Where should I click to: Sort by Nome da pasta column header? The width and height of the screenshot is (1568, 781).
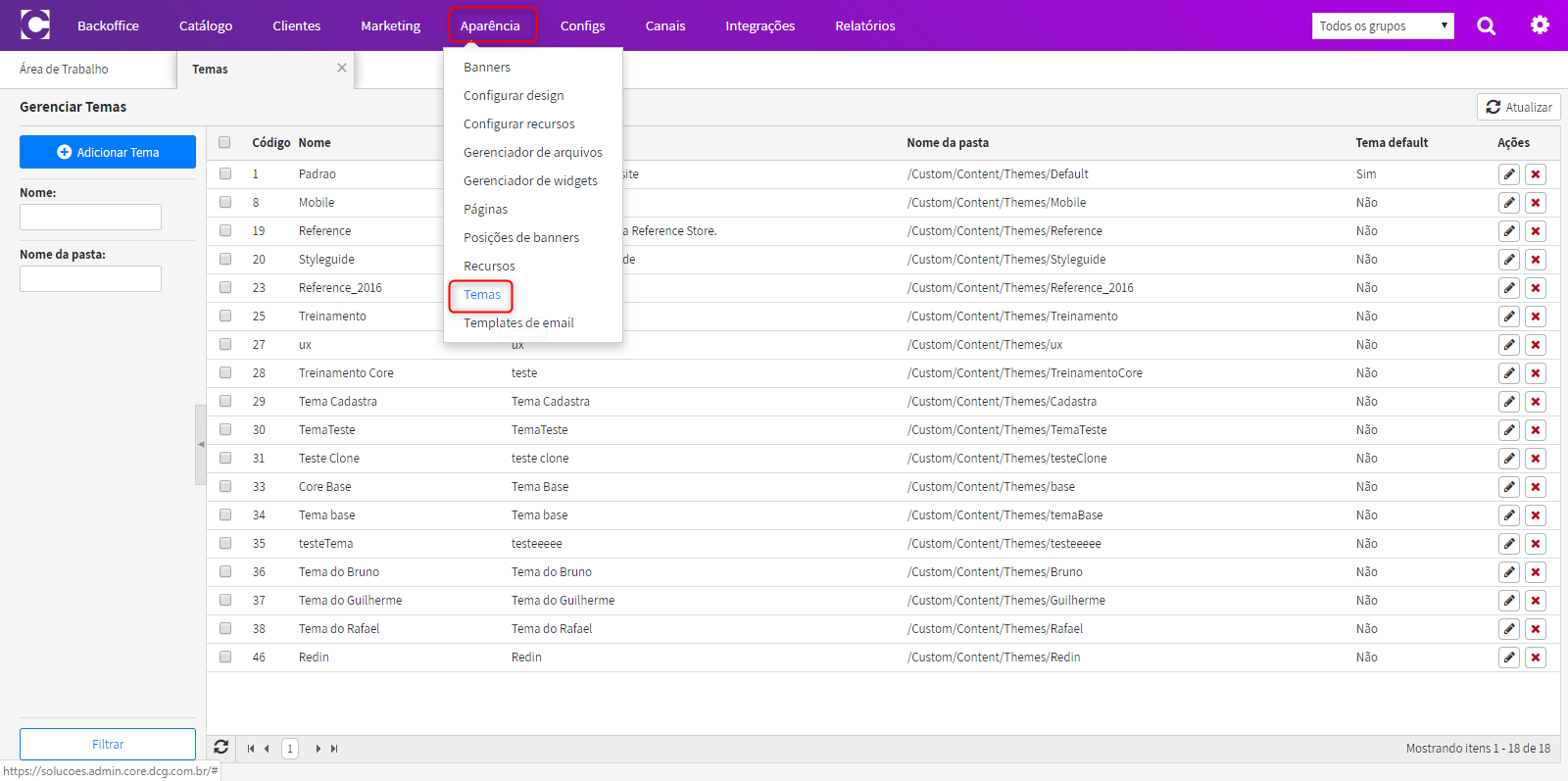pos(948,143)
